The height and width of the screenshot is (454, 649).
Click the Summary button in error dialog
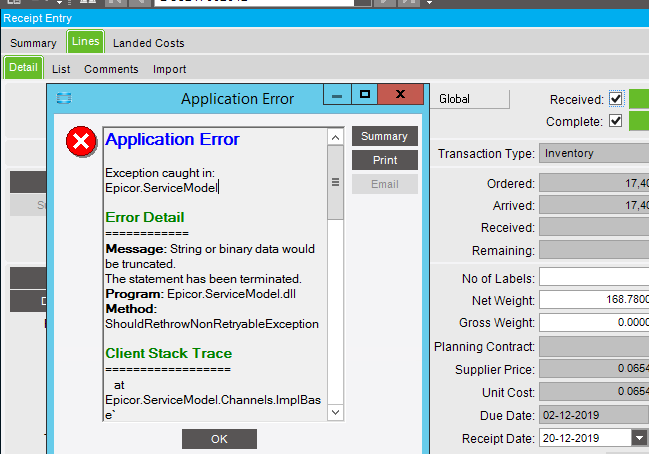pos(385,136)
